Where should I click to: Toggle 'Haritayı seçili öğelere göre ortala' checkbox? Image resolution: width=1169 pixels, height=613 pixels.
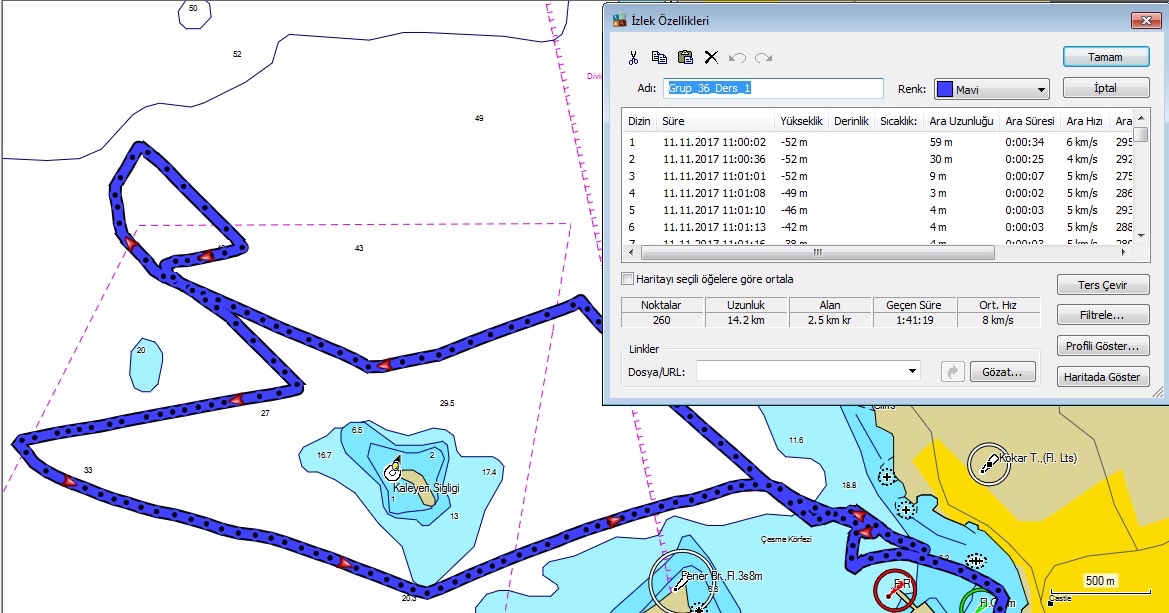(x=628, y=279)
